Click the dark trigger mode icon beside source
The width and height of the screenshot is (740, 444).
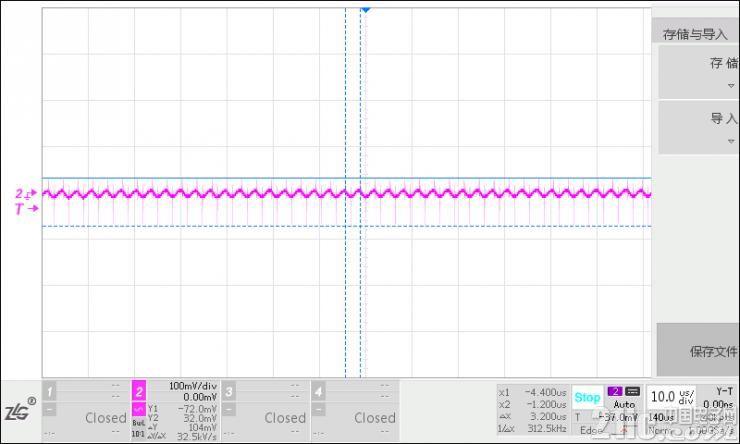632,392
